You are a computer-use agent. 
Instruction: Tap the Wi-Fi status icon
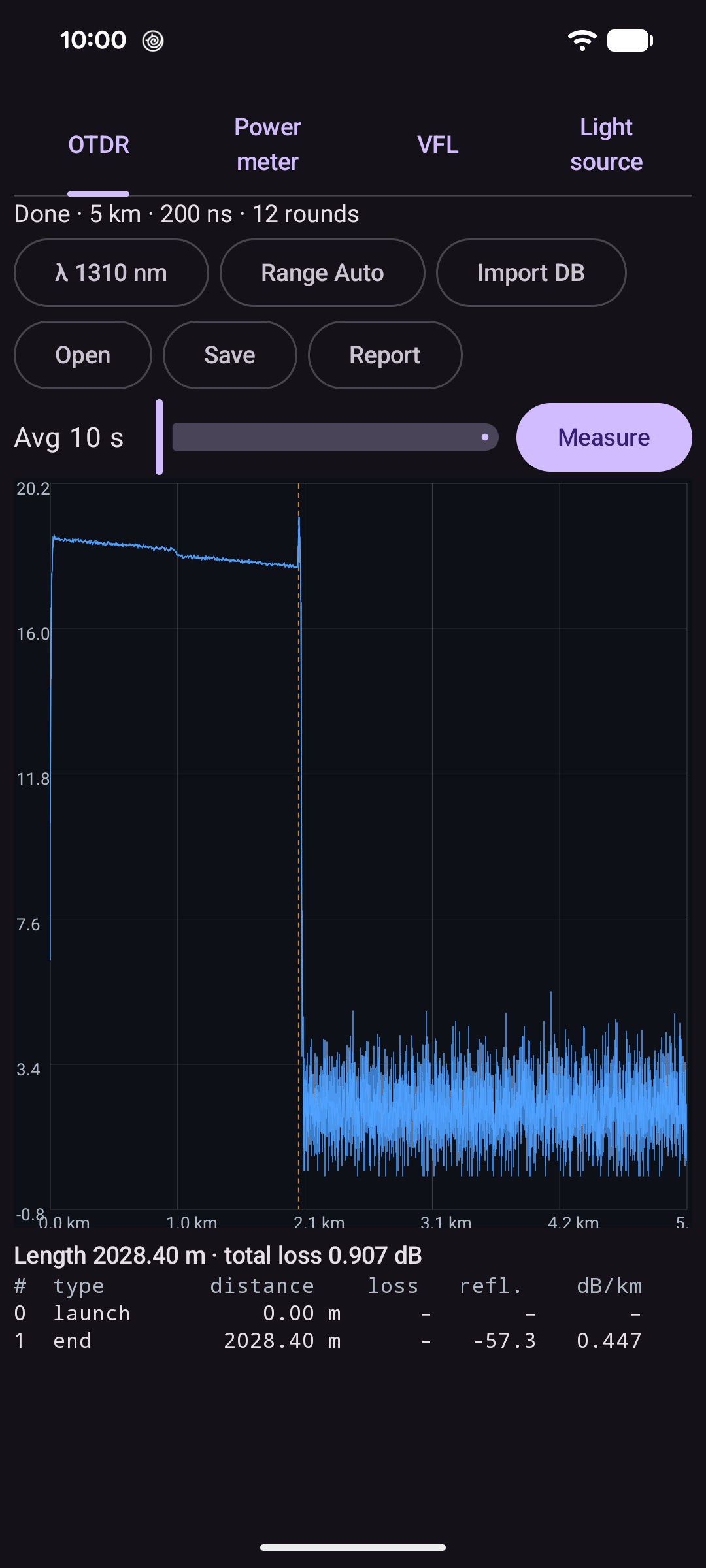pyautogui.click(x=582, y=41)
